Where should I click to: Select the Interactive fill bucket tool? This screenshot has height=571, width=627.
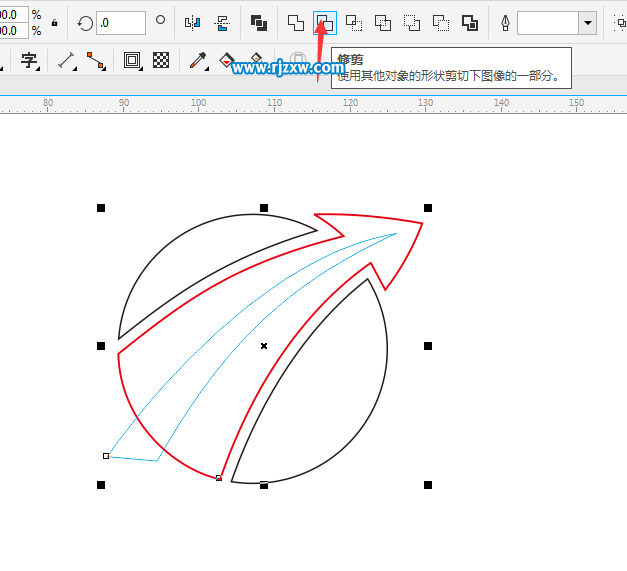coord(227,60)
